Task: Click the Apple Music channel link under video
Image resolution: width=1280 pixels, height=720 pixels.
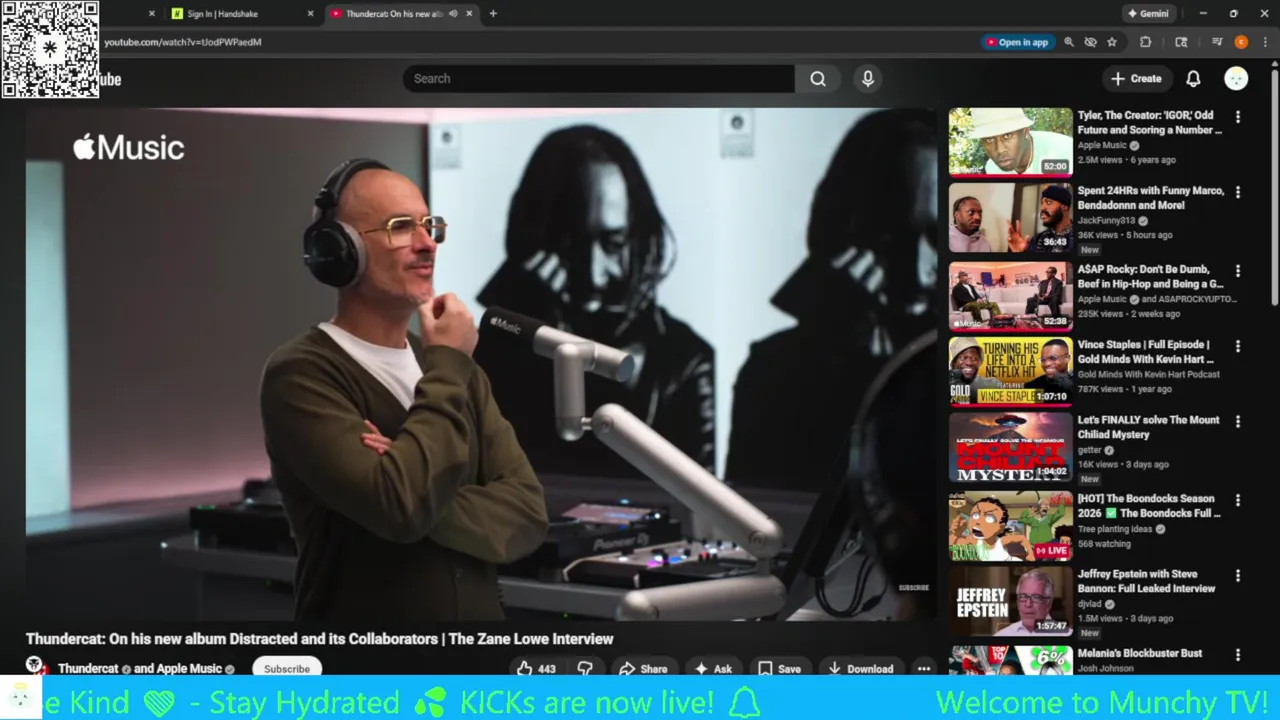Action: [191, 669]
